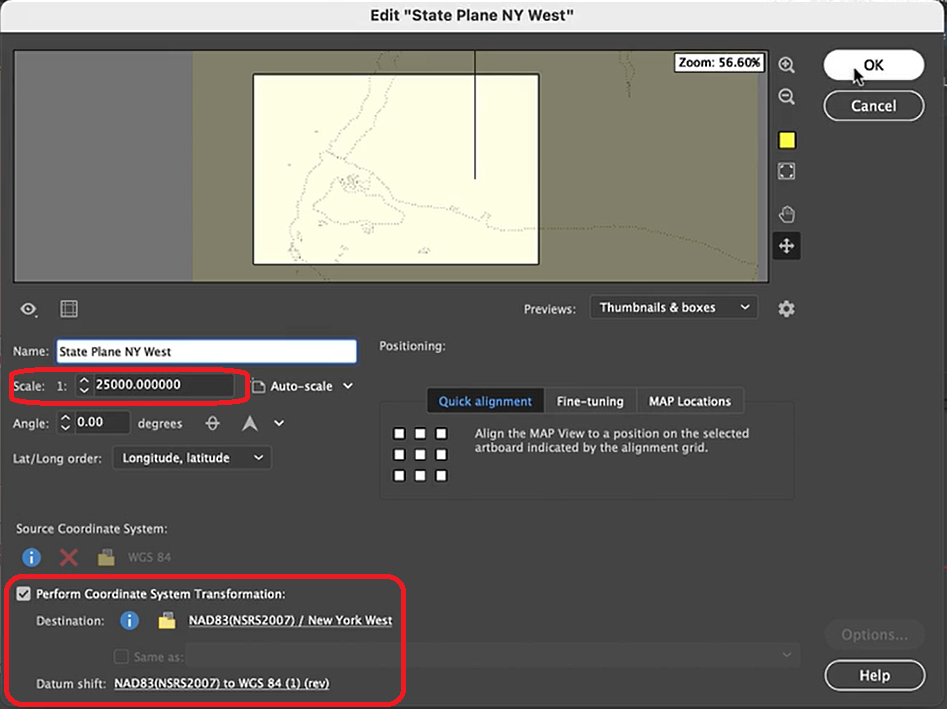Select the move arrows tool
The width and height of the screenshot is (947, 709).
[786, 246]
